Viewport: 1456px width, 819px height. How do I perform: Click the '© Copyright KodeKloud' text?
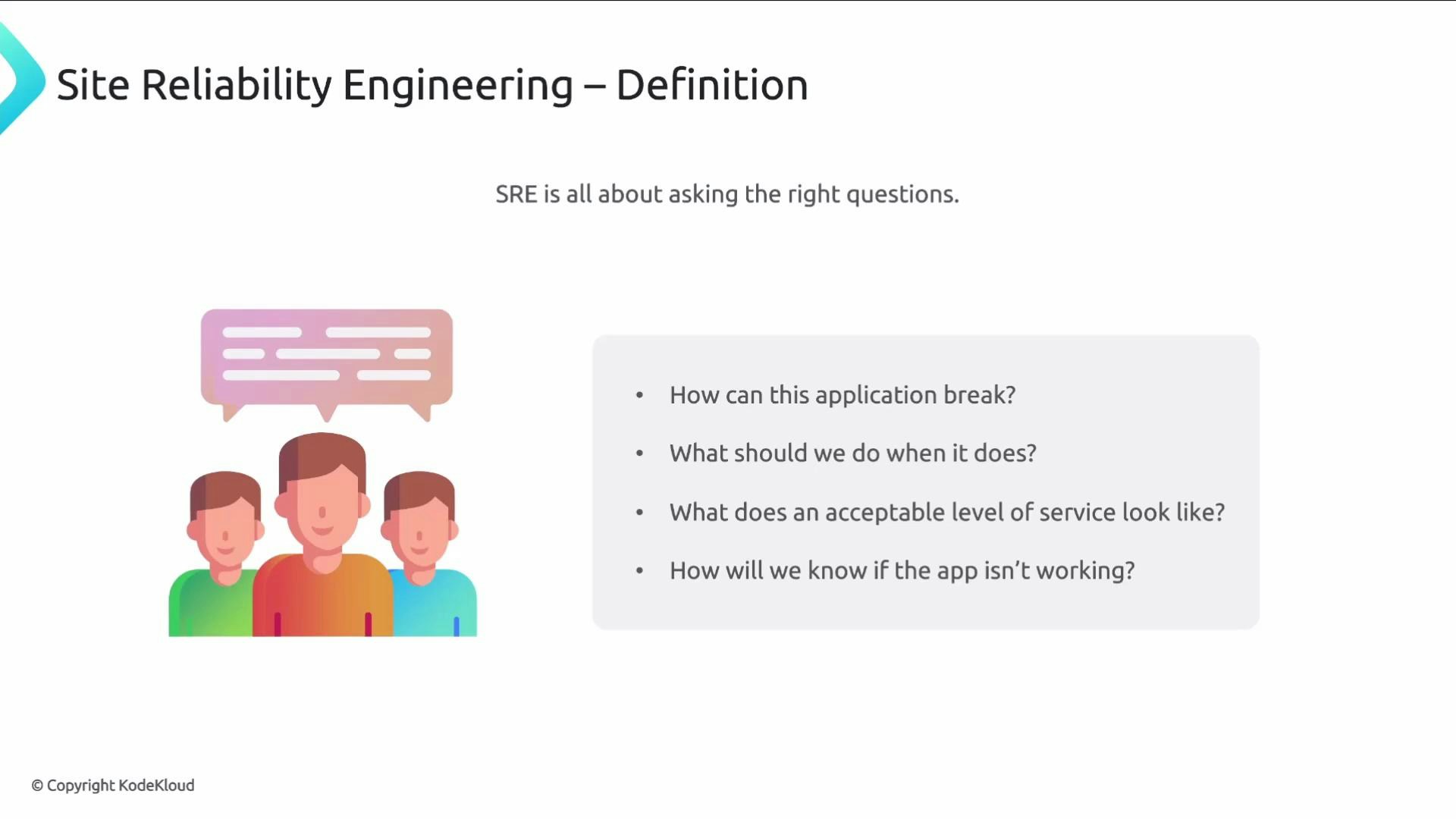[115, 786]
